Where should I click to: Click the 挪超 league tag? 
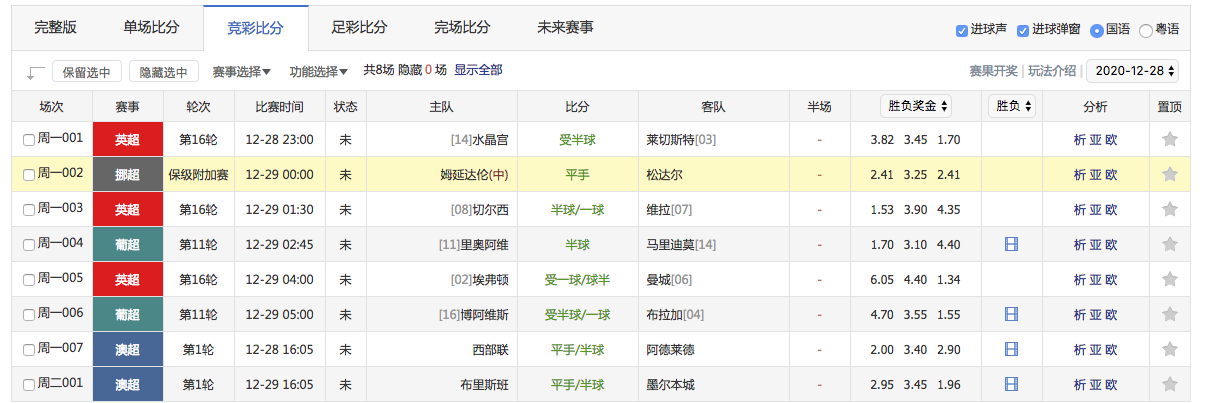(127, 175)
